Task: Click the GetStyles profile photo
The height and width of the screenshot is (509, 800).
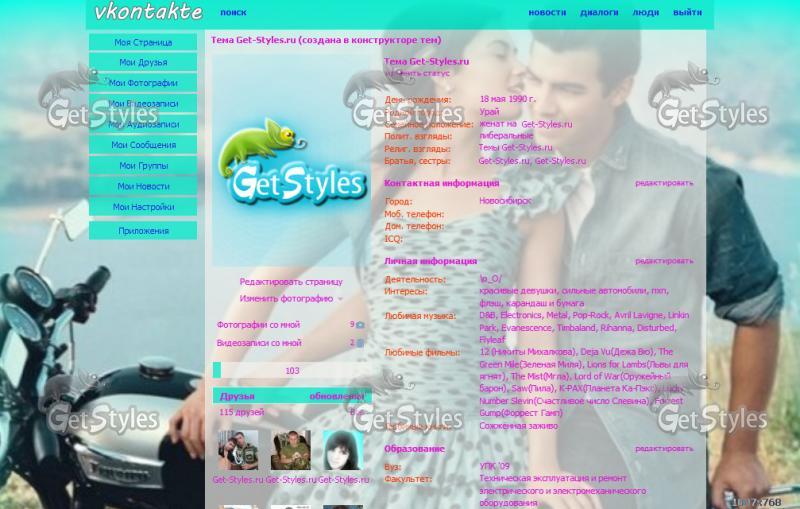Action: tap(291, 161)
